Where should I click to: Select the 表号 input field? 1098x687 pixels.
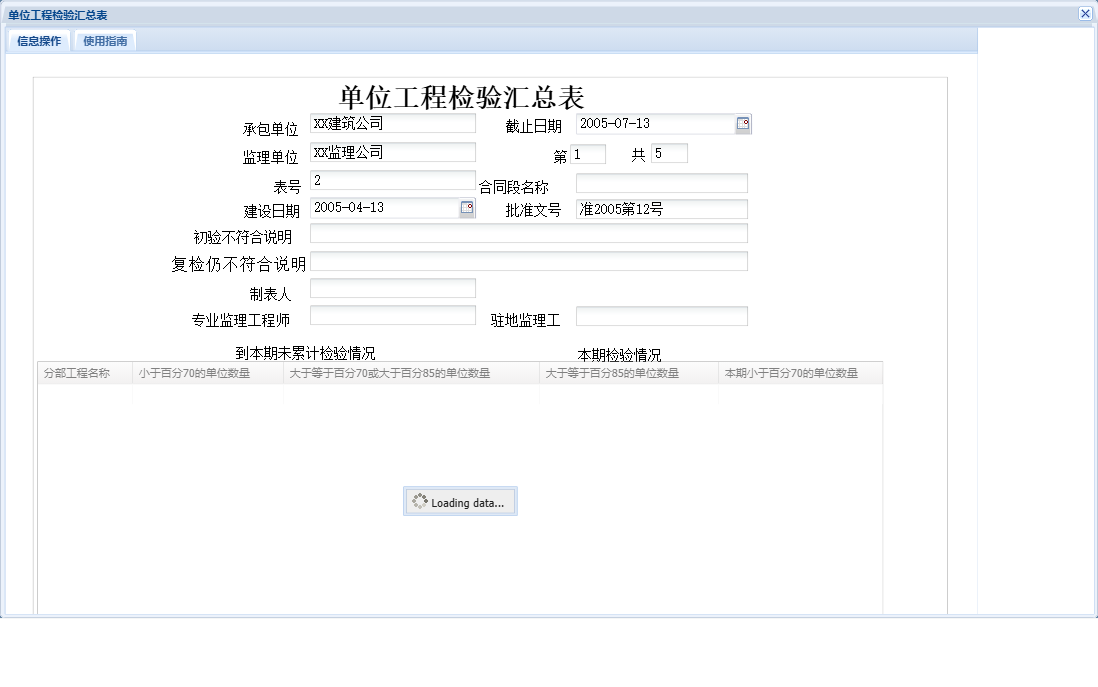click(390, 180)
